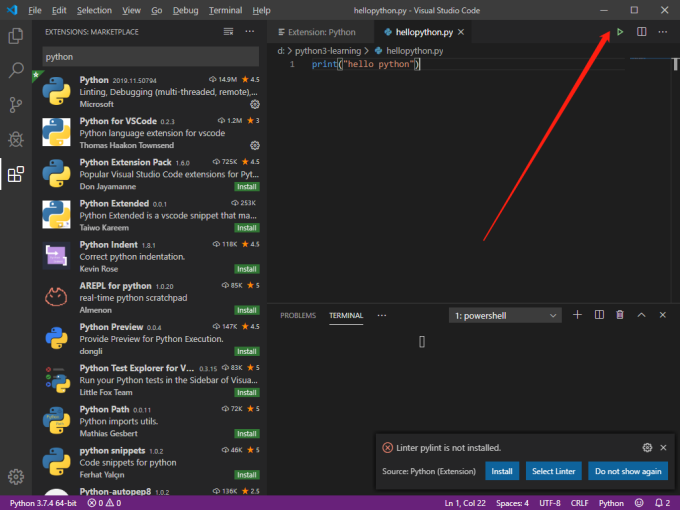Open the Terminal menu
The image size is (680, 510).
[x=226, y=10]
